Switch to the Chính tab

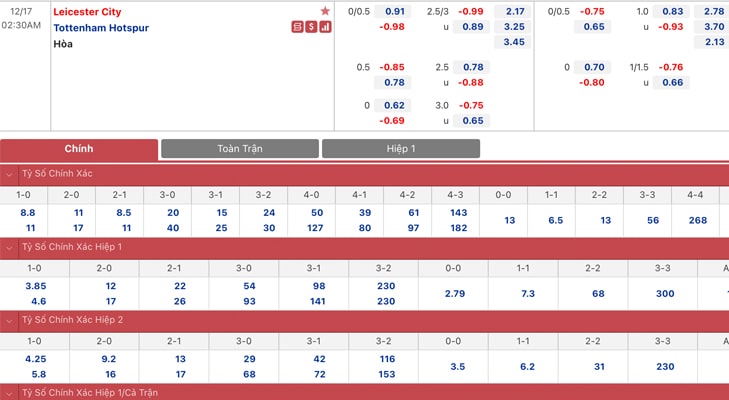(79, 148)
